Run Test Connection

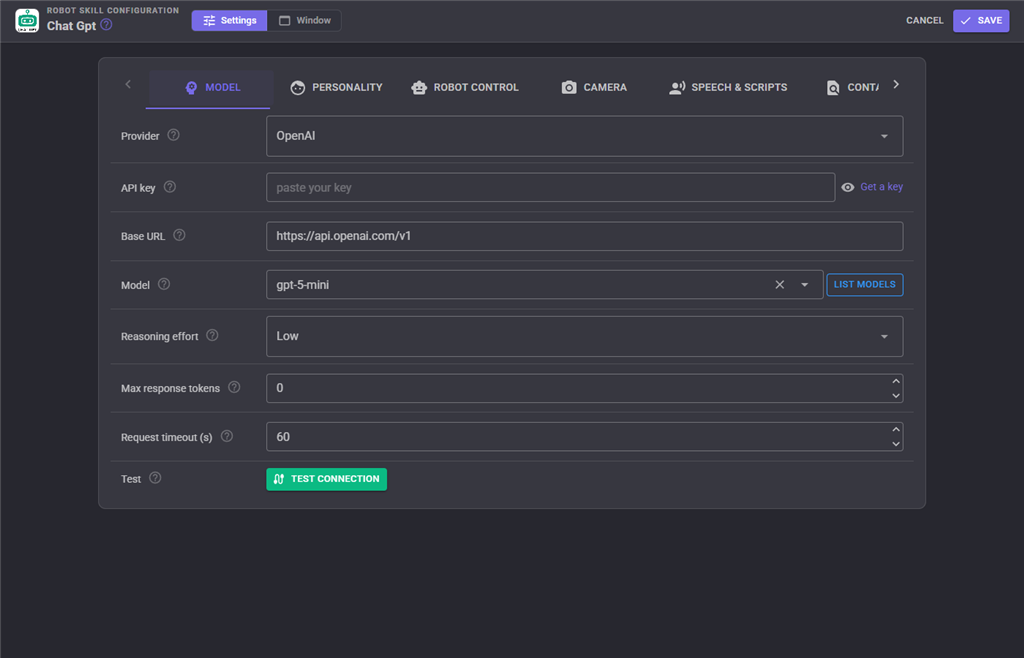327,479
